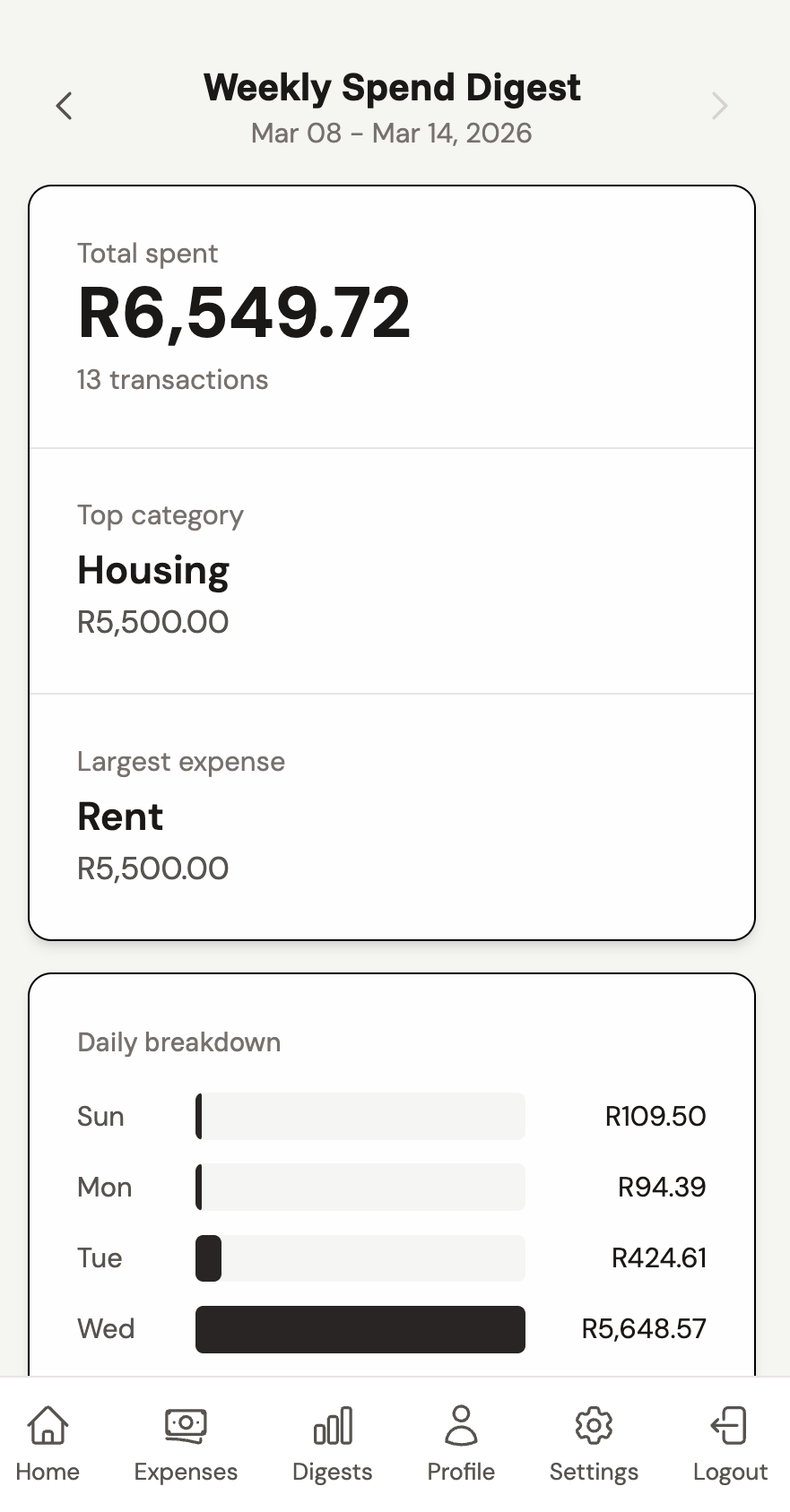Screen dimensions: 790x1512
Task: Go to the next week's digest
Action: [x=719, y=106]
